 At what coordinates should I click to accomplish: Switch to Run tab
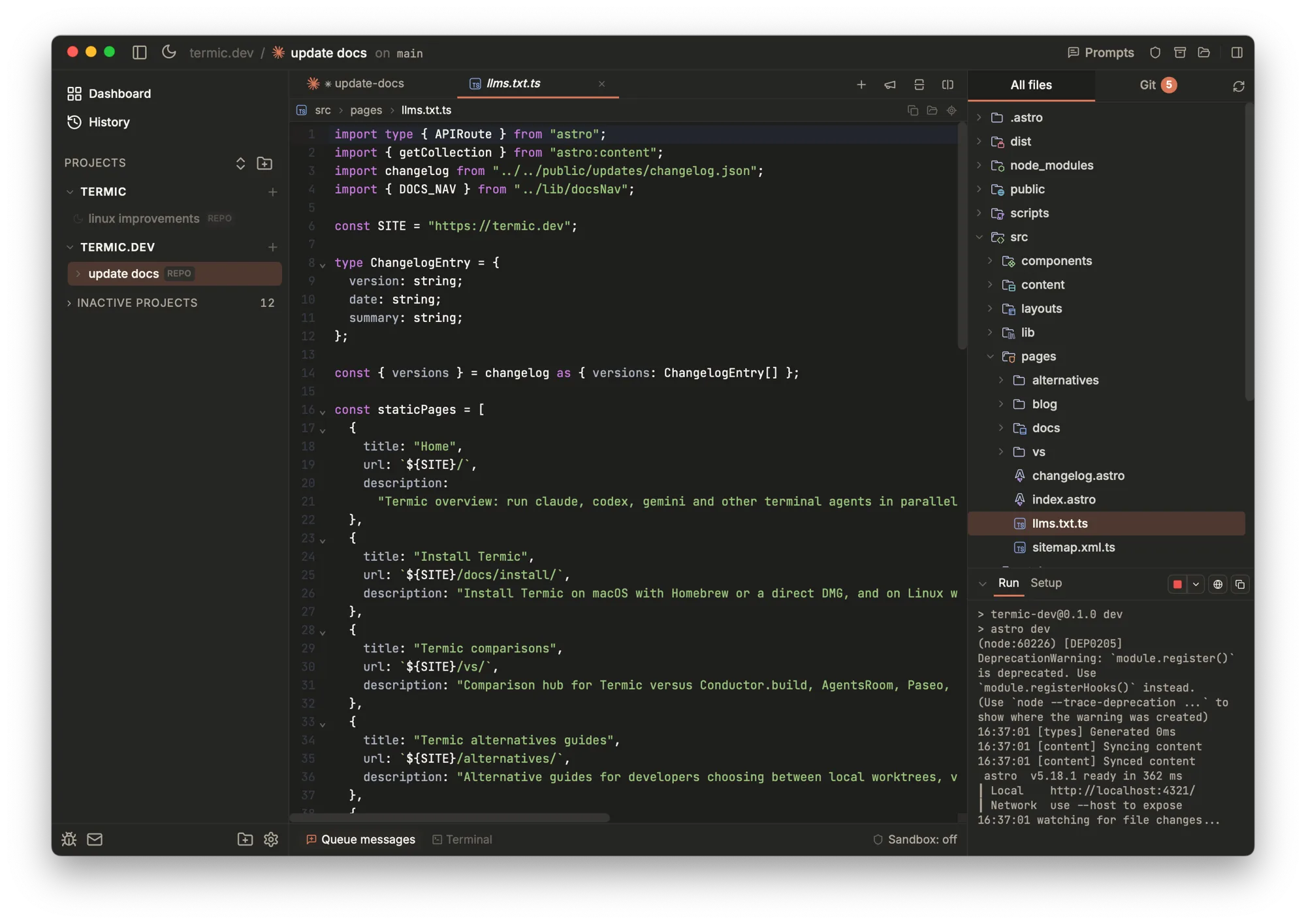point(1008,583)
